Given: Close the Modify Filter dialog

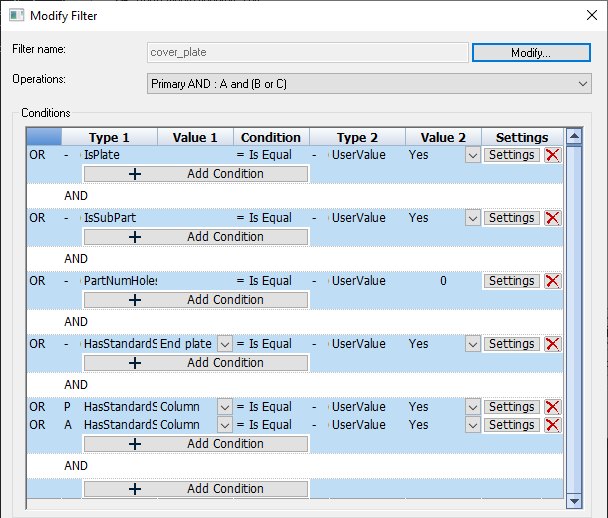Looking at the screenshot, I should pyautogui.click(x=585, y=14).
